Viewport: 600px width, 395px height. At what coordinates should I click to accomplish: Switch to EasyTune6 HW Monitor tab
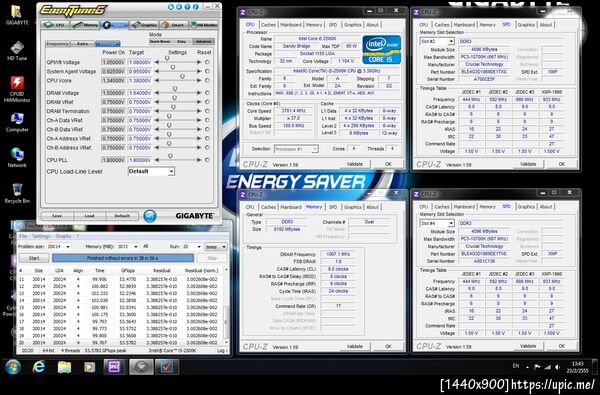click(x=203, y=25)
